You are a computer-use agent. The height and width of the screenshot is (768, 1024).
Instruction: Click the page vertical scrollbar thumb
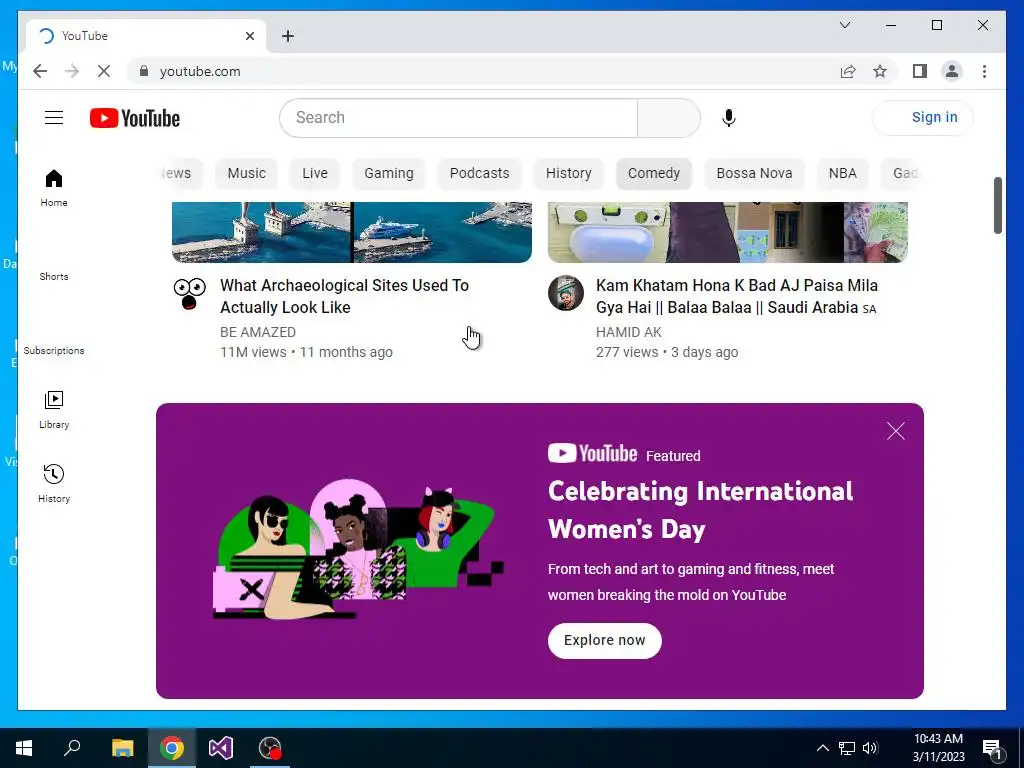997,205
